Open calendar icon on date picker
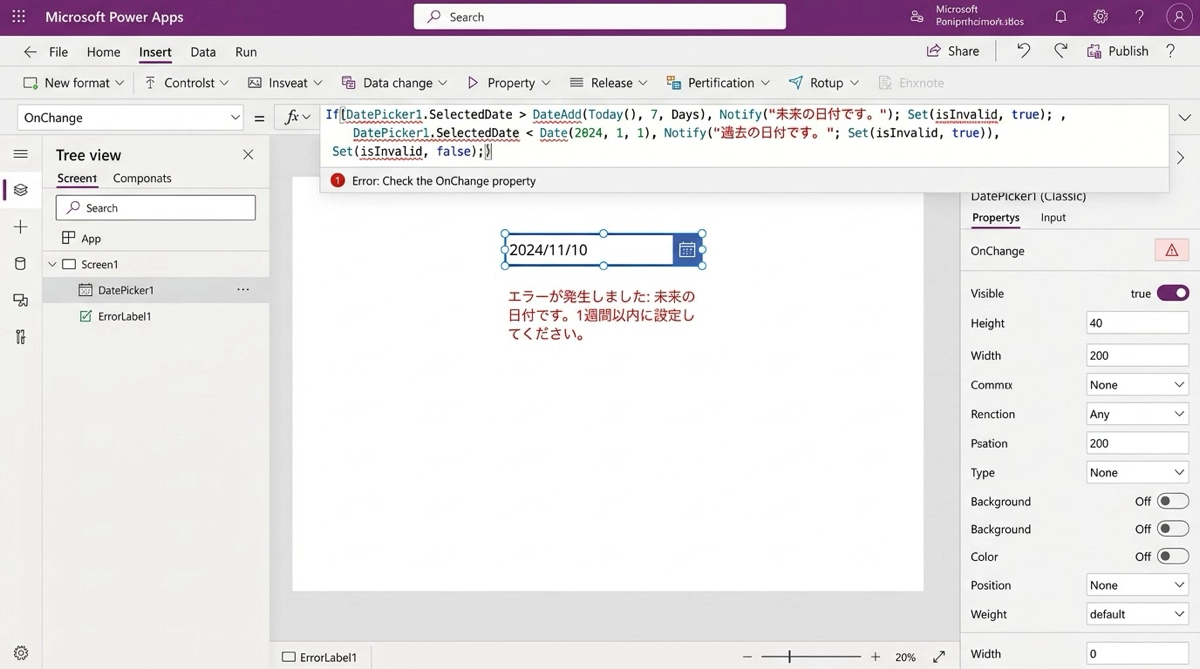 pyautogui.click(x=687, y=250)
